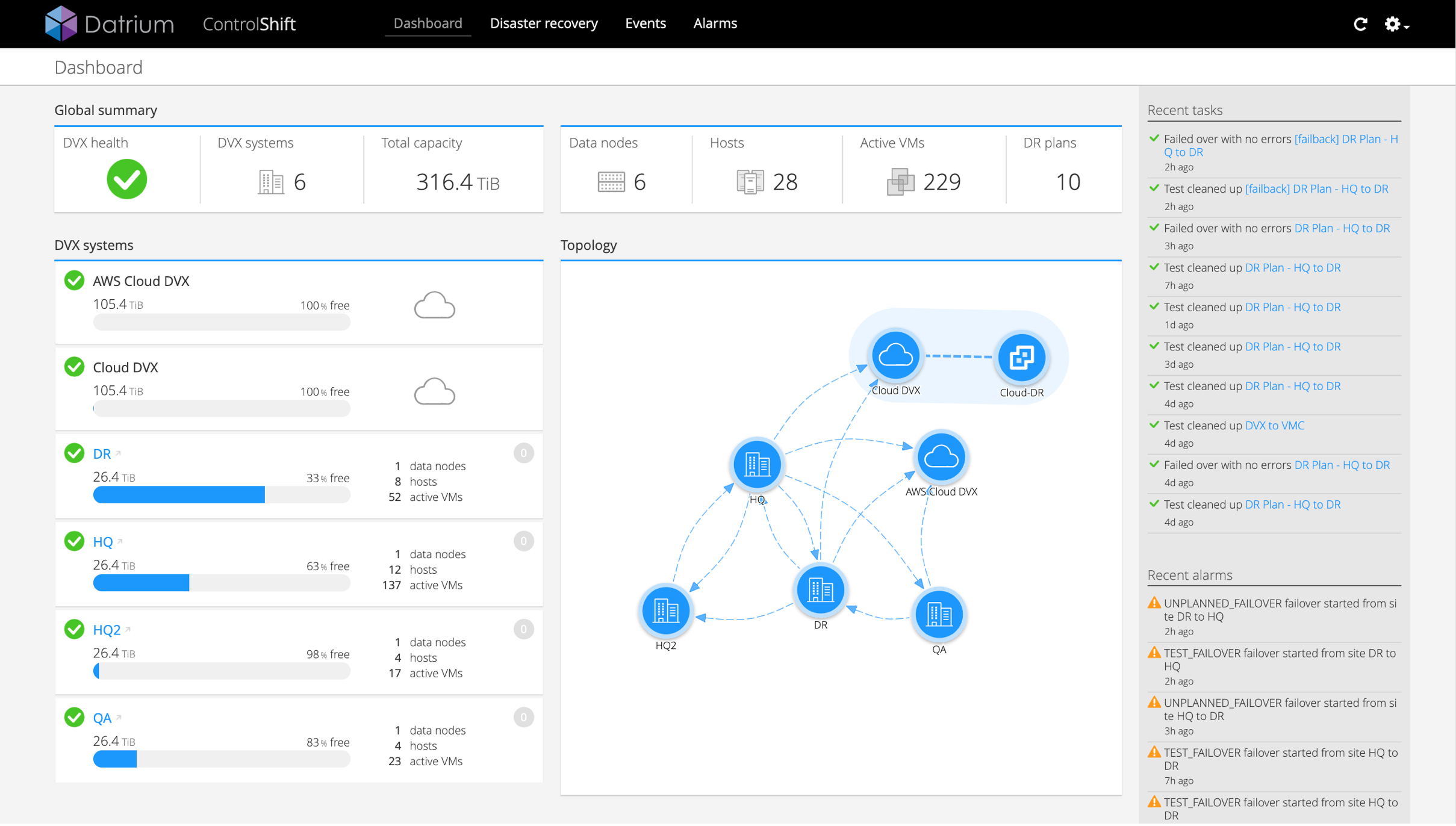The height and width of the screenshot is (826, 1456).
Task: Click the Hosts server icon
Action: 750,182
